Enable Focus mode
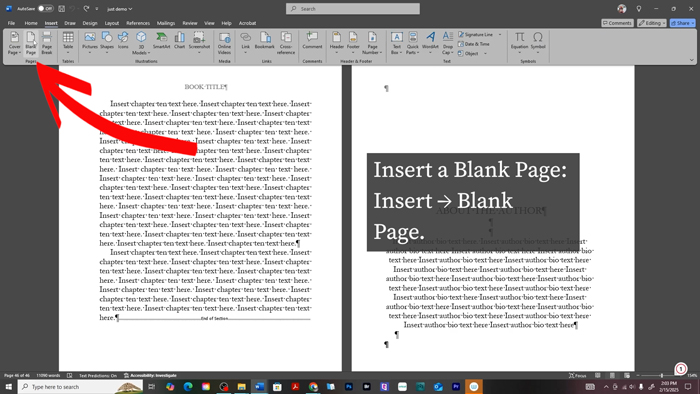This screenshot has height=394, width=700. [578, 375]
